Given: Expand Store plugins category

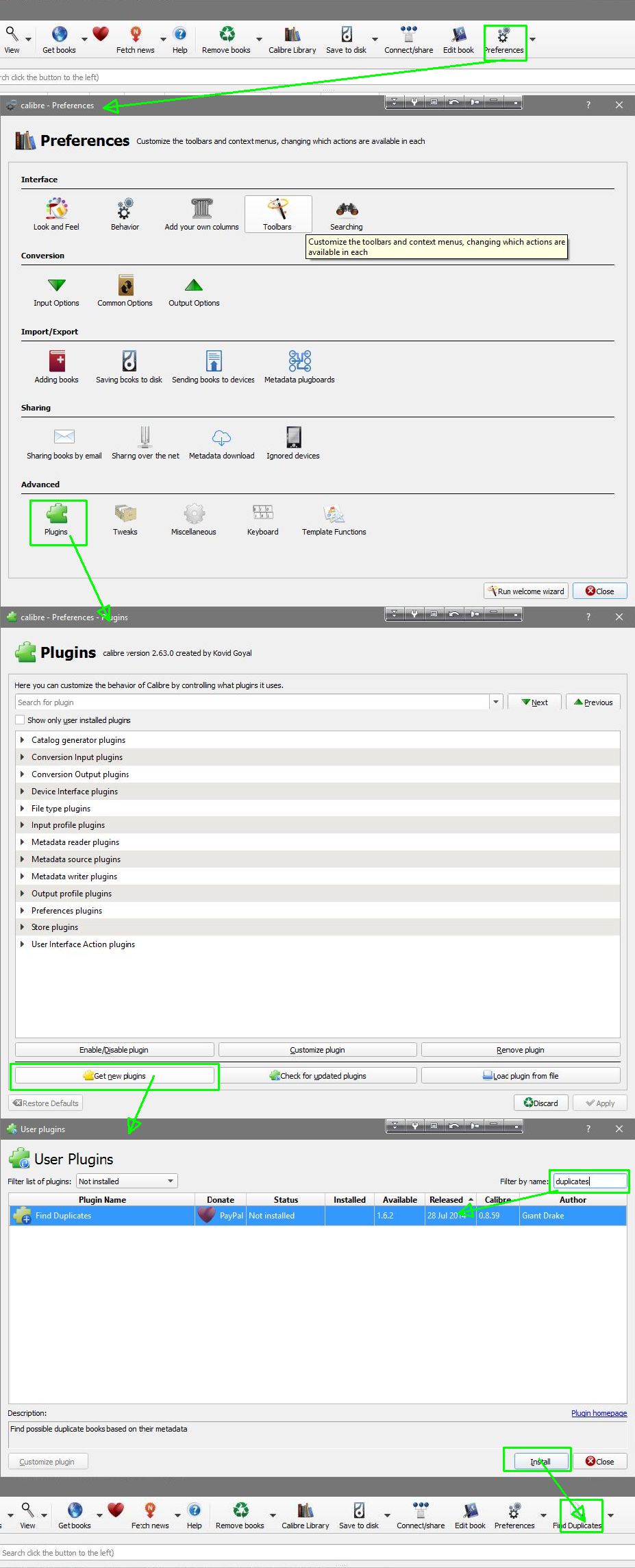Looking at the screenshot, I should (23, 927).
